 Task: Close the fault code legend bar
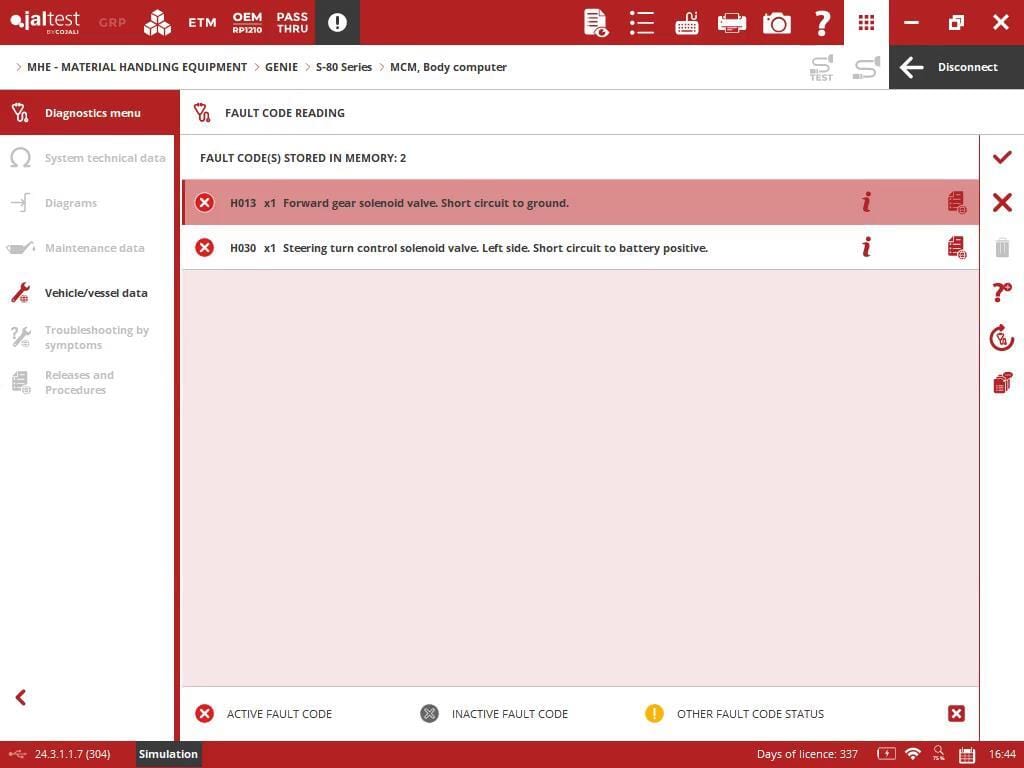(x=956, y=713)
